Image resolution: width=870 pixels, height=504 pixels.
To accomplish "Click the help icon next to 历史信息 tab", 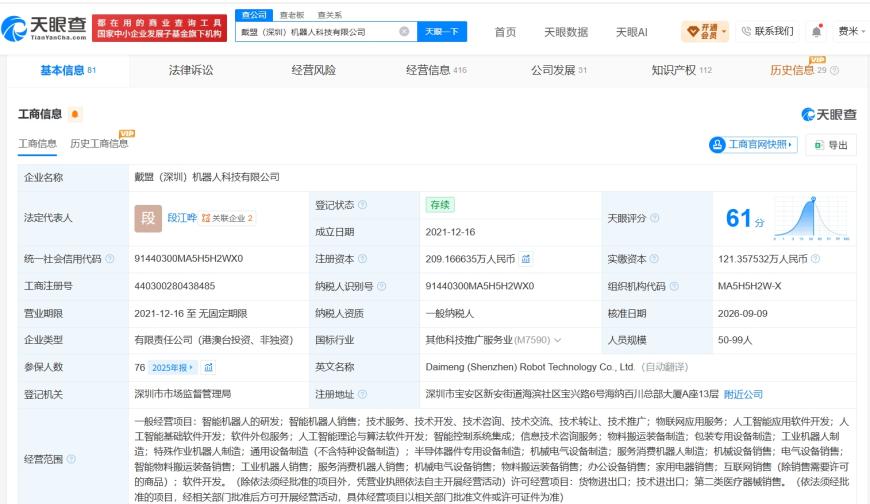I will tap(834, 70).
